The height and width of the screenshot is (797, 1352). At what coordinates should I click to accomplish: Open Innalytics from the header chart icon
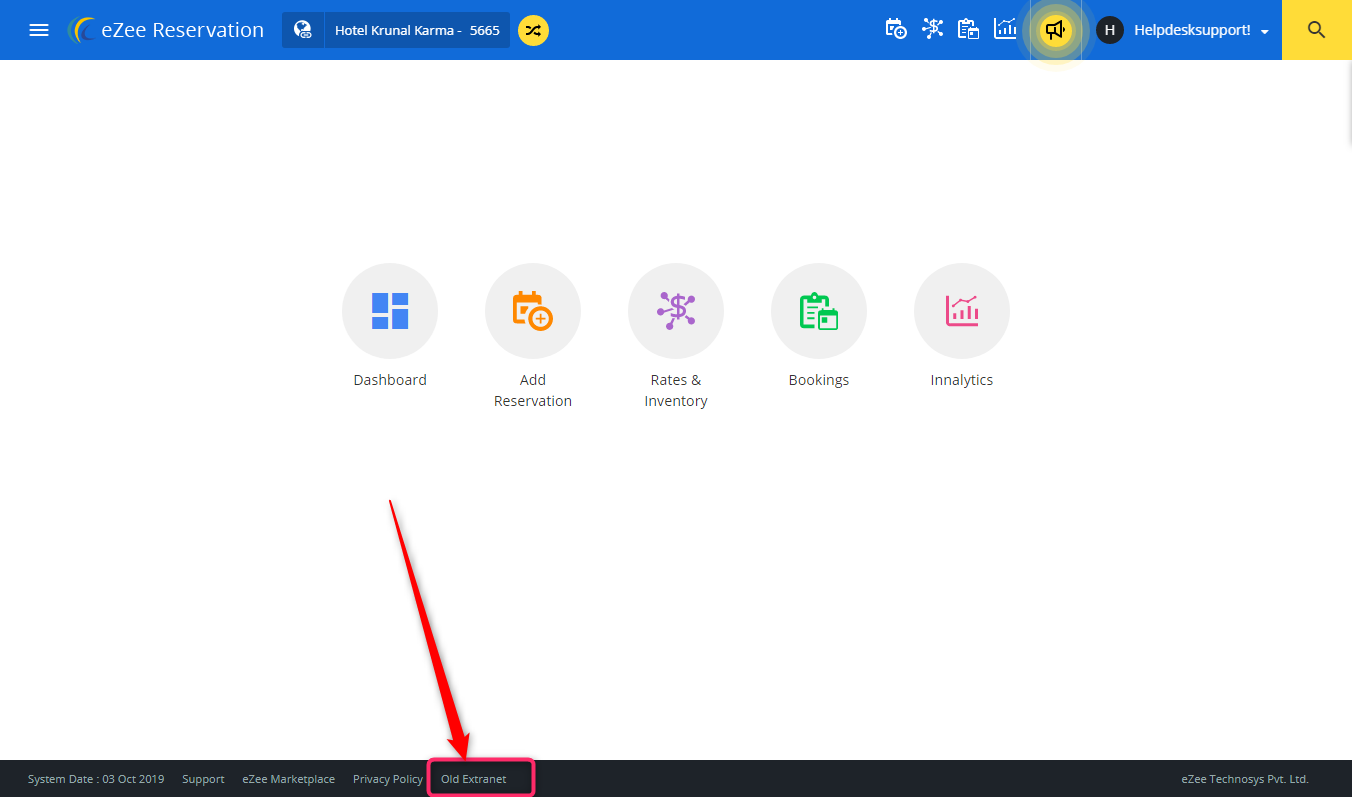[1005, 29]
